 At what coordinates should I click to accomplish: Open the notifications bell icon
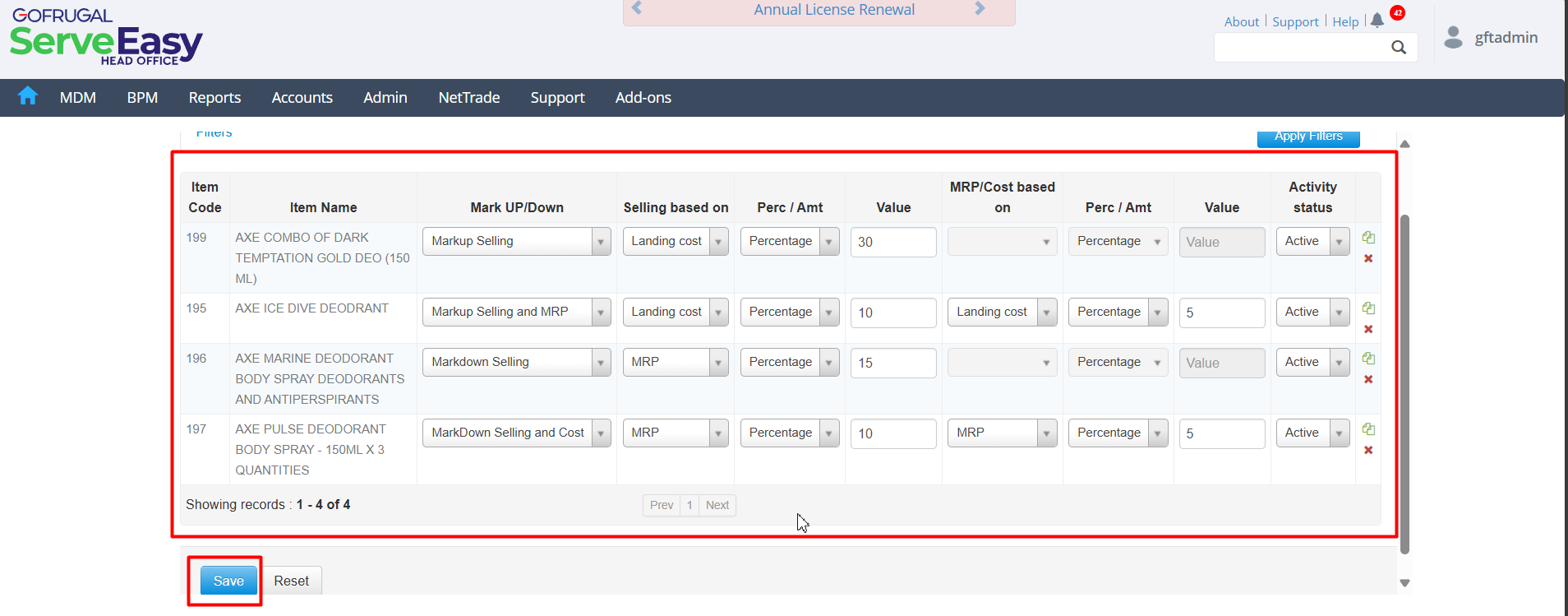(x=1377, y=21)
